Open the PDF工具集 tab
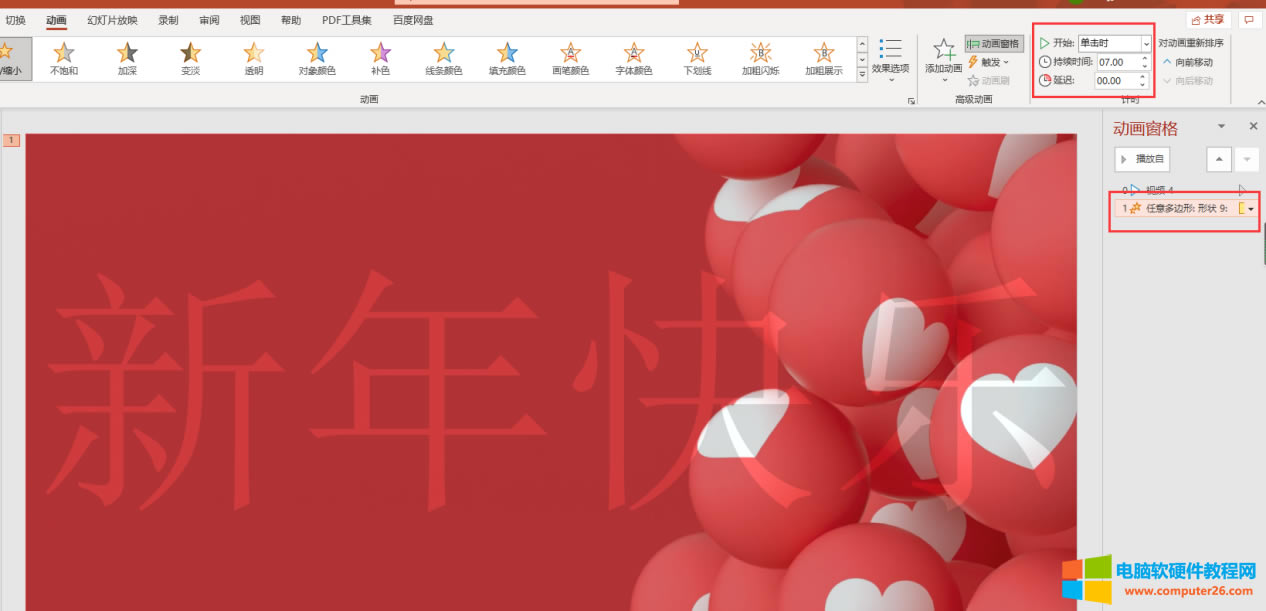 tap(346, 20)
